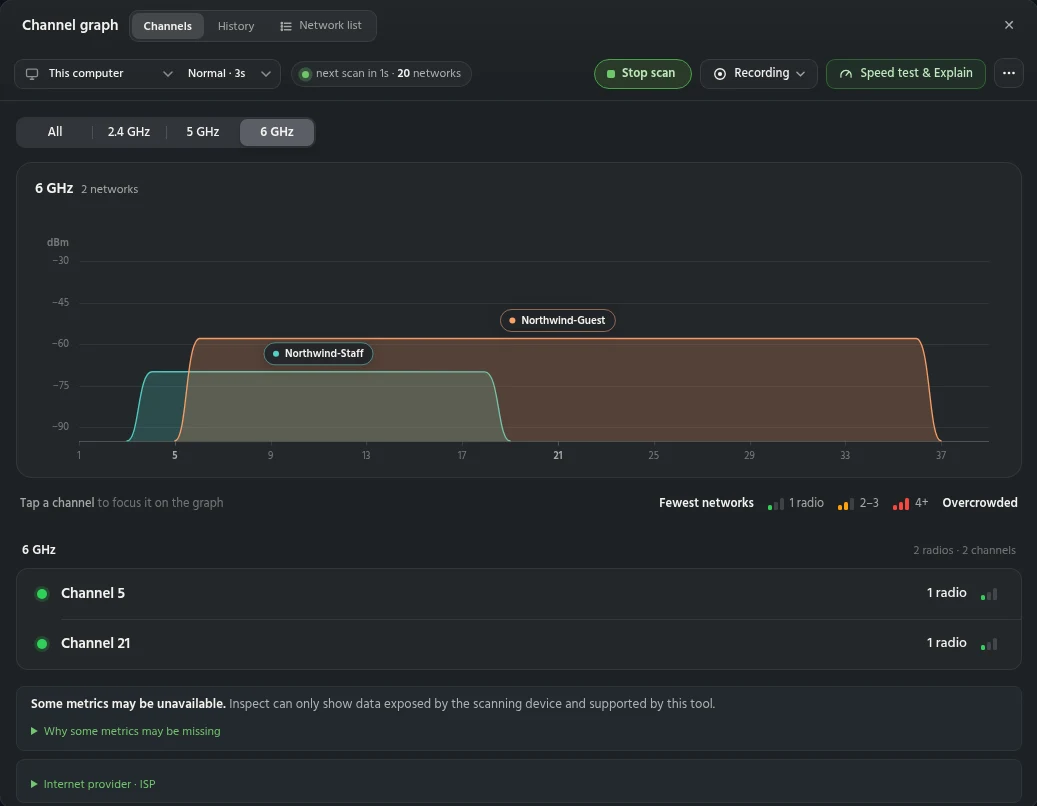Viewport: 1037px width, 806px height.
Task: Click "1 radio" text in Channel 21 row
Action: click(x=946, y=643)
